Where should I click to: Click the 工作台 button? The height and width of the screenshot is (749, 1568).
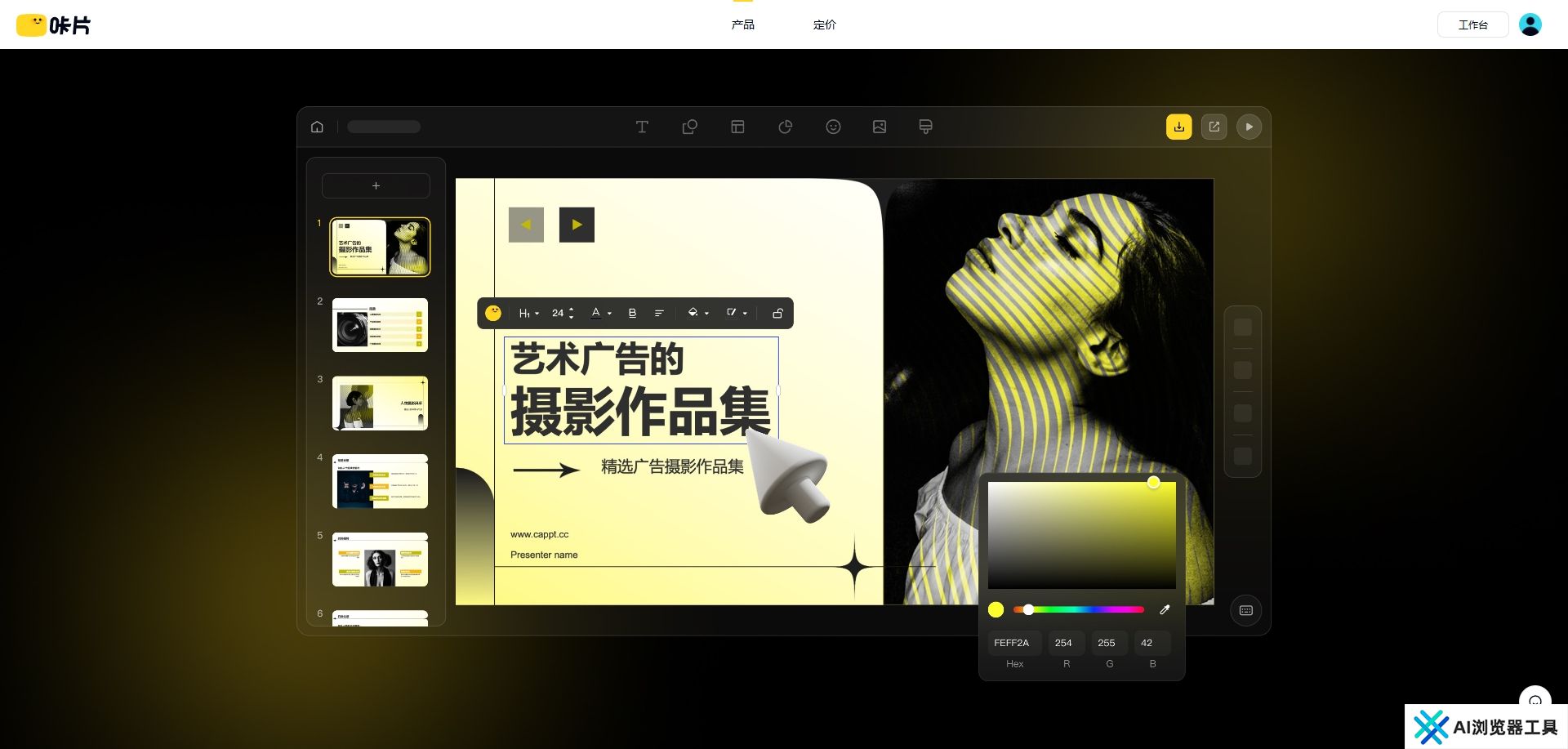click(1472, 25)
